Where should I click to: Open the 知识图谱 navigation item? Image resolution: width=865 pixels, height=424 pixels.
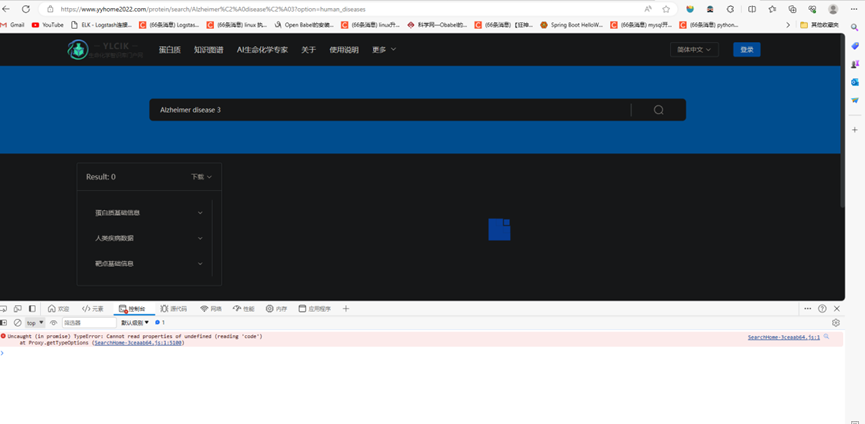(x=209, y=50)
